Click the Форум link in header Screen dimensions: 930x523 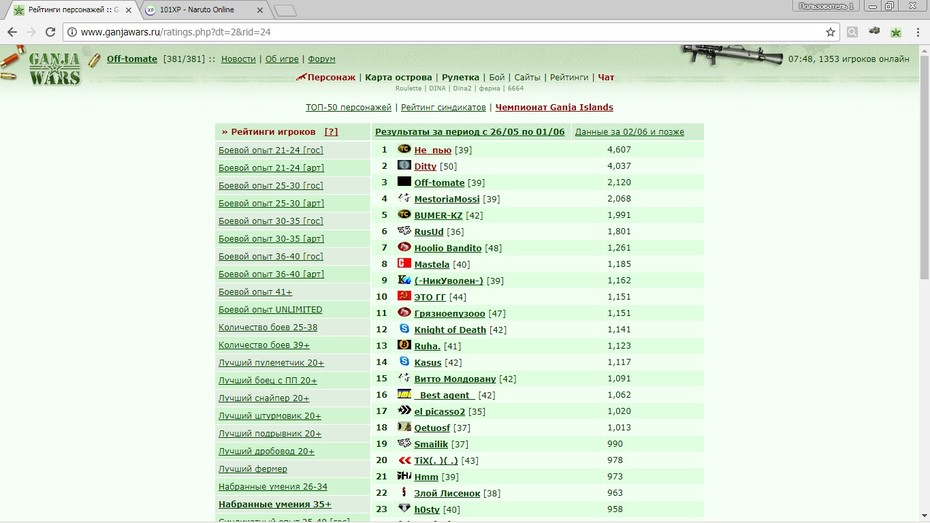click(321, 59)
